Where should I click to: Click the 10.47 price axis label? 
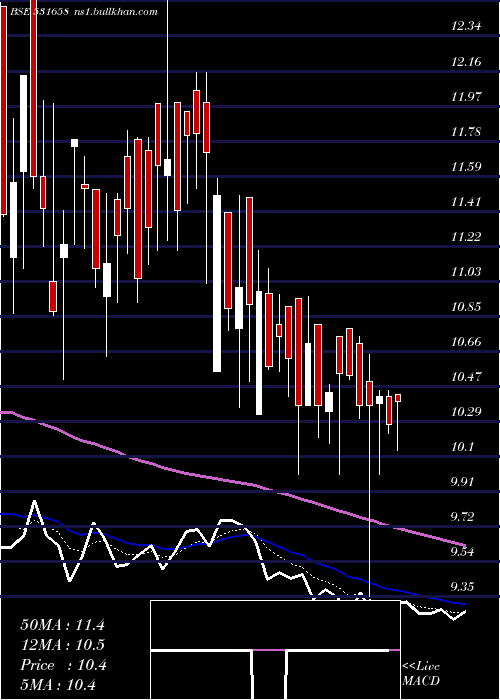pyautogui.click(x=466, y=376)
